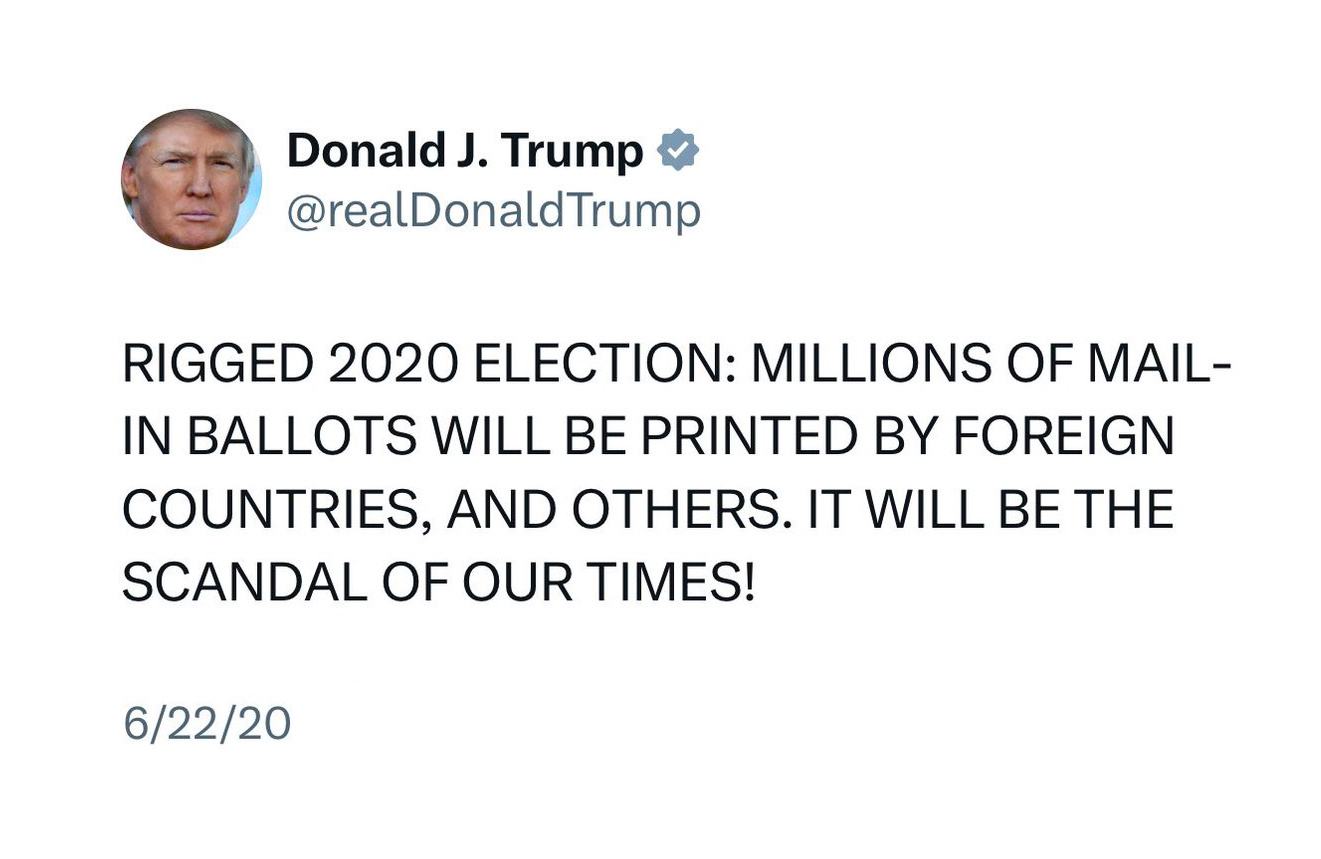
Task: Click the phrase IN BALLOTS
Action: tap(270, 437)
